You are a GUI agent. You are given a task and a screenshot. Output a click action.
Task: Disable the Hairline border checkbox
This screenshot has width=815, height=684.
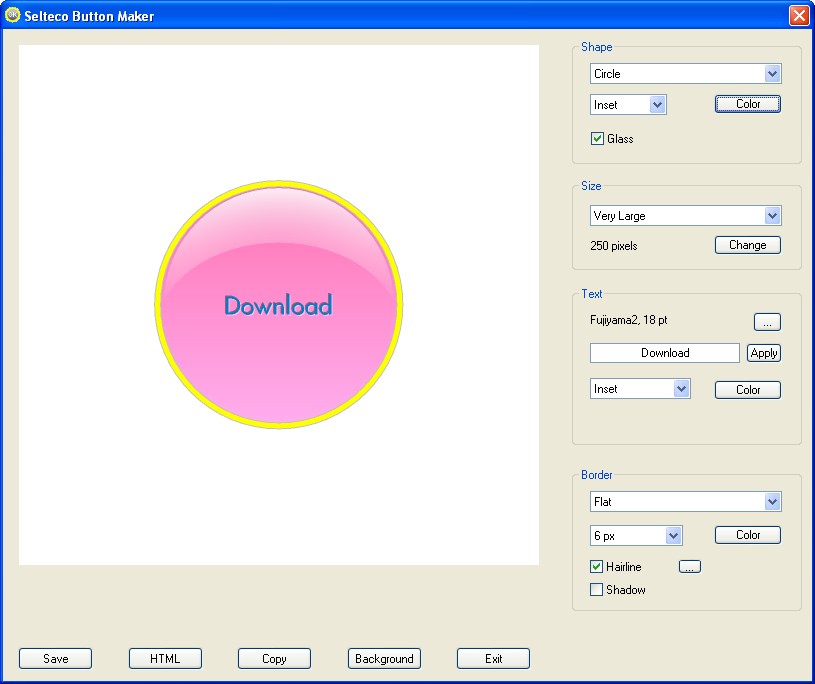597,567
